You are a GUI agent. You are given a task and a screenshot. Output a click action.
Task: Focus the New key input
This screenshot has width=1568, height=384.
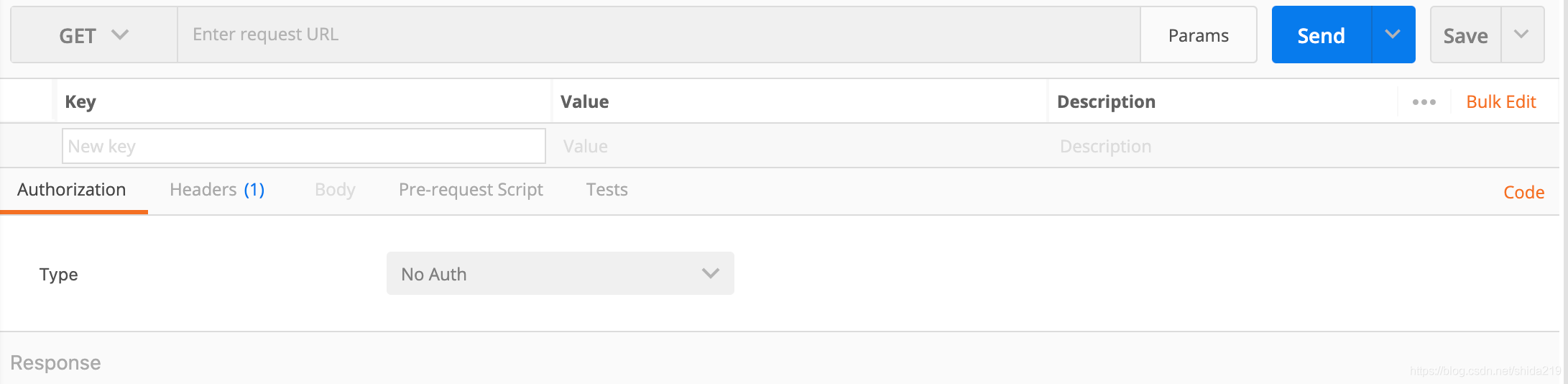tap(304, 146)
